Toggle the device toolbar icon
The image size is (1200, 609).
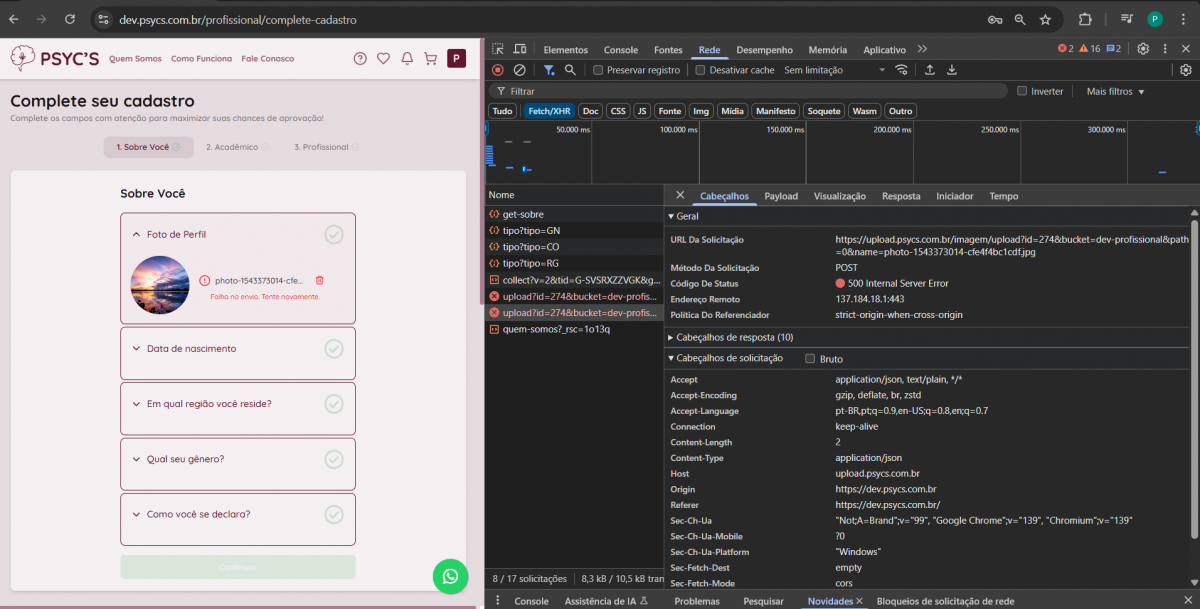point(520,49)
